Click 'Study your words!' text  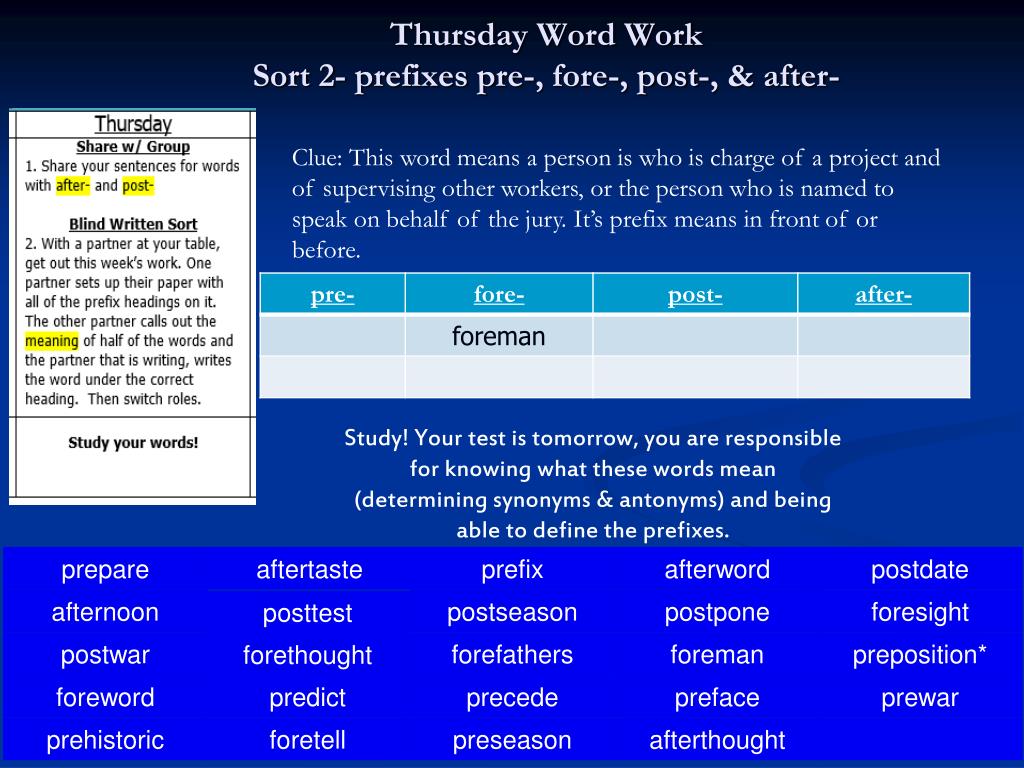point(133,442)
